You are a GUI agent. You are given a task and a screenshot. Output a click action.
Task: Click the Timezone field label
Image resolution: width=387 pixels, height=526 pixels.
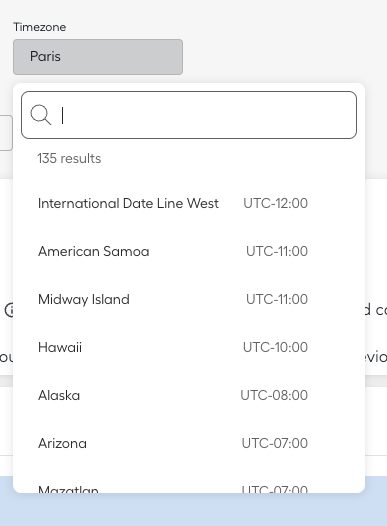40,27
